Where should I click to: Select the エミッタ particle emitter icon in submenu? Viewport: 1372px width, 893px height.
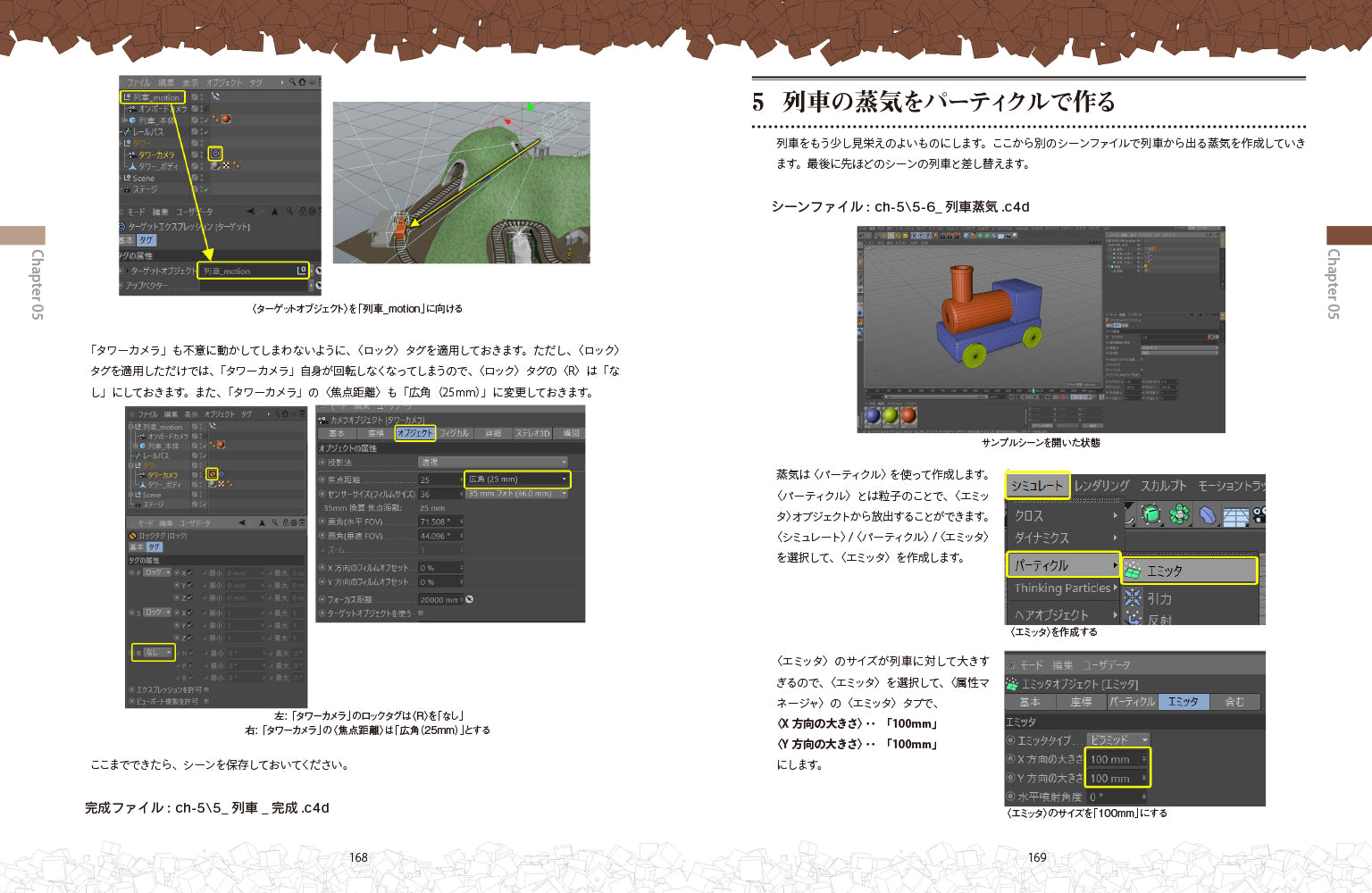click(x=1133, y=571)
